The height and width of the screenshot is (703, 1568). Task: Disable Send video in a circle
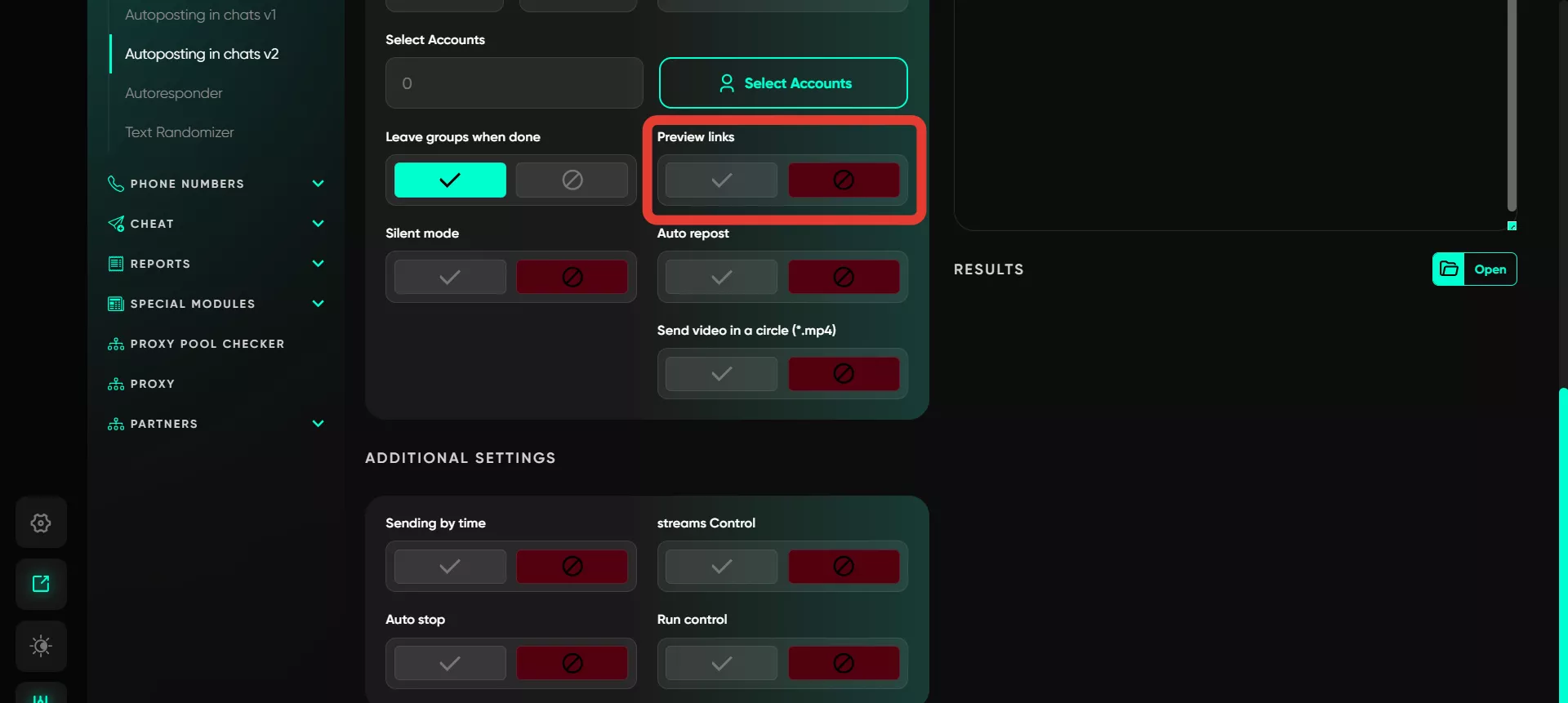844,374
